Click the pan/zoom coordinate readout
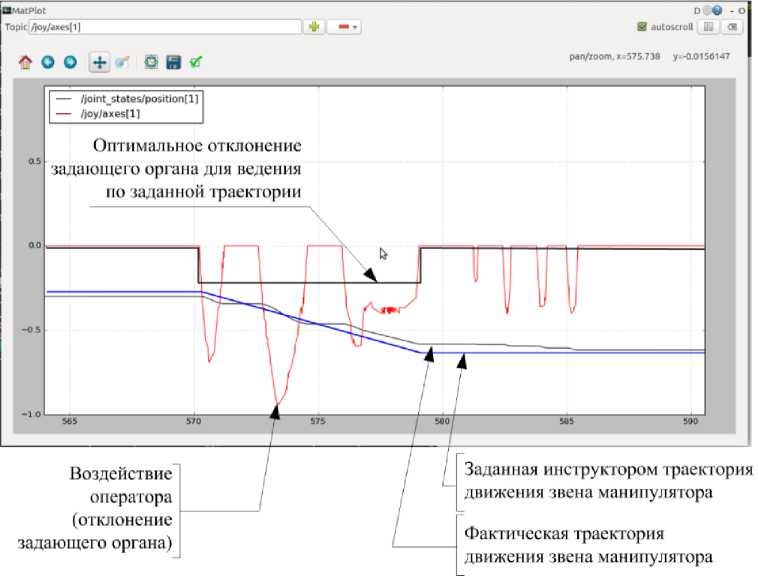The width and height of the screenshot is (758, 576). (x=649, y=57)
